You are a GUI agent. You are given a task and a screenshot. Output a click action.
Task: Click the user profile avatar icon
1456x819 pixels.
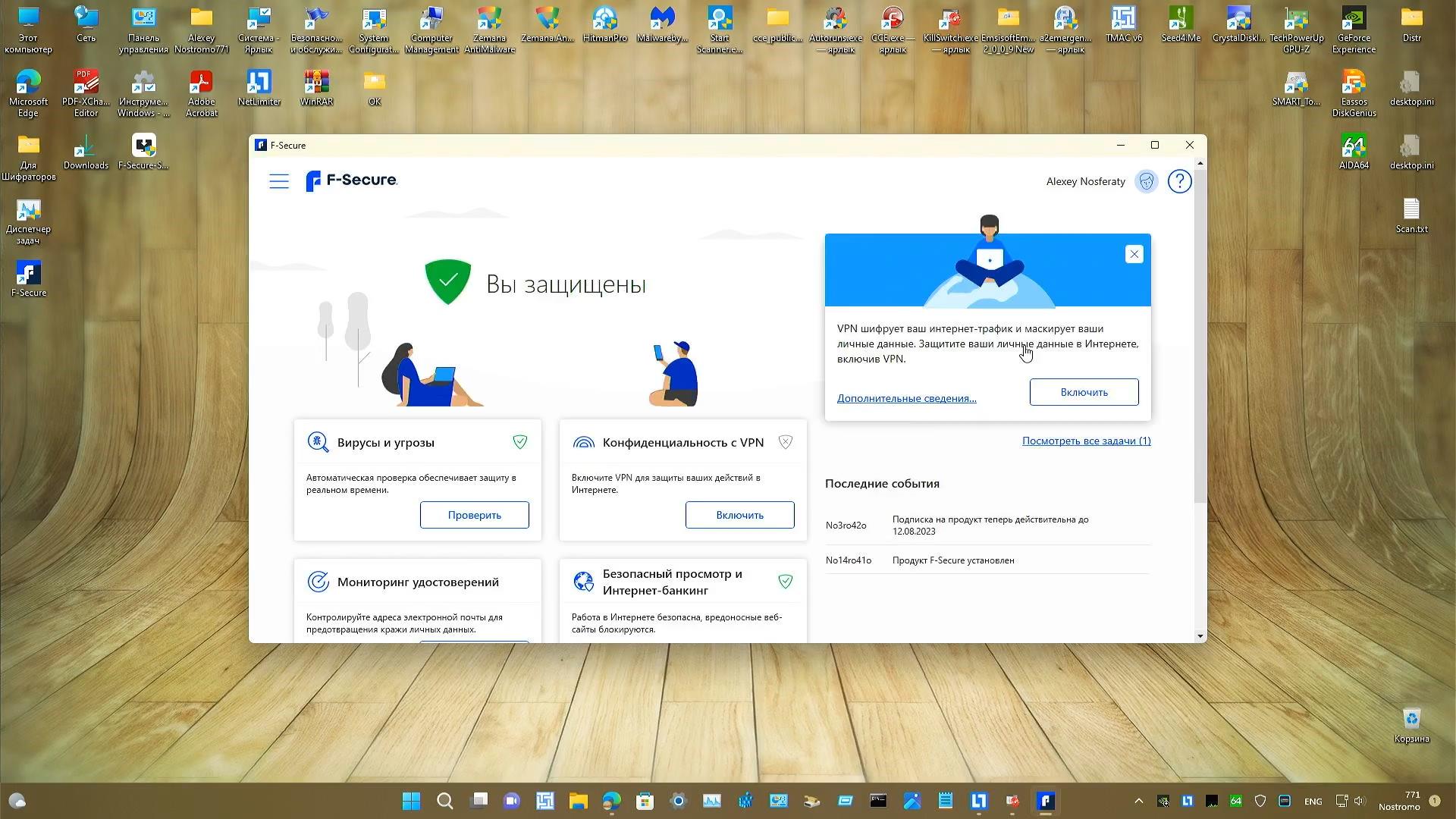[x=1146, y=181]
